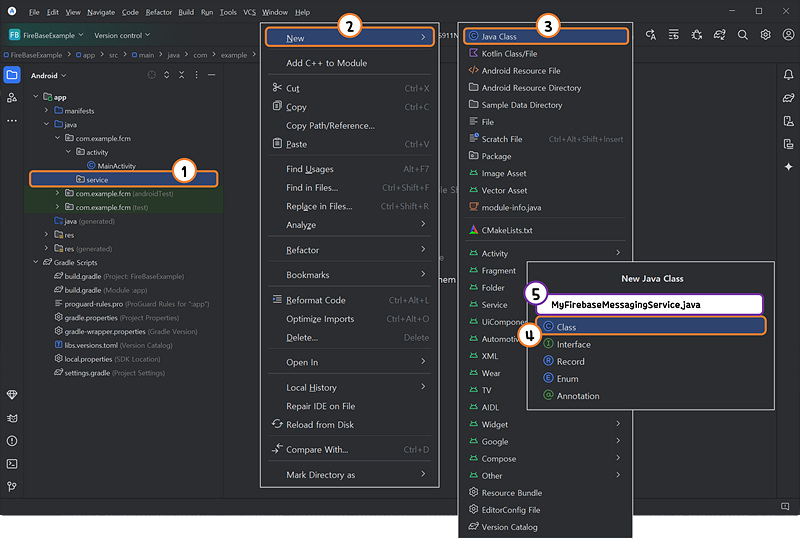The image size is (800, 539).
Task: Choose Android Resource File in submenu
Action: click(546, 70)
